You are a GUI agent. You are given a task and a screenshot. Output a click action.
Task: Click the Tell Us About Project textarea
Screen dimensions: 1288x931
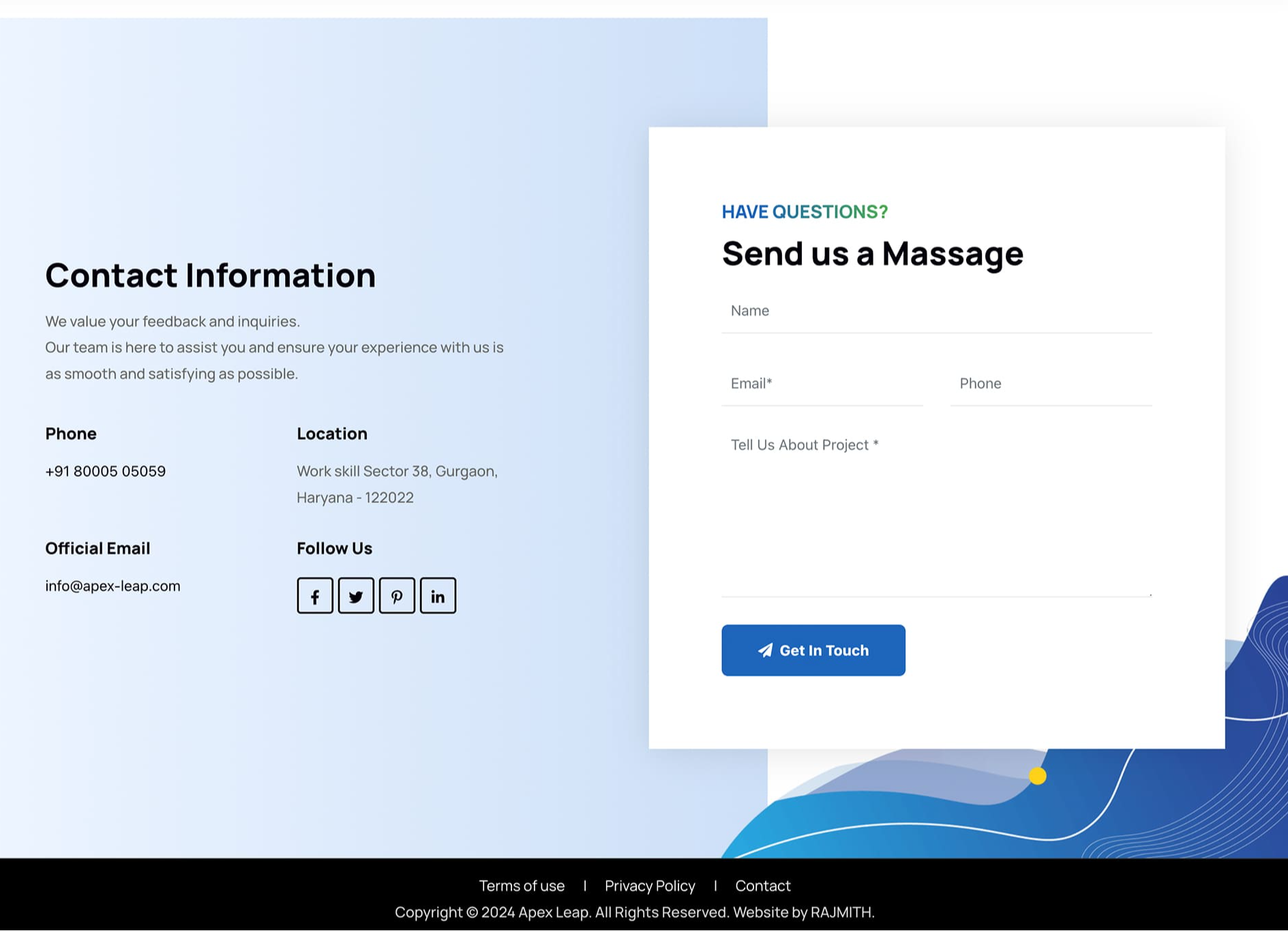936,512
